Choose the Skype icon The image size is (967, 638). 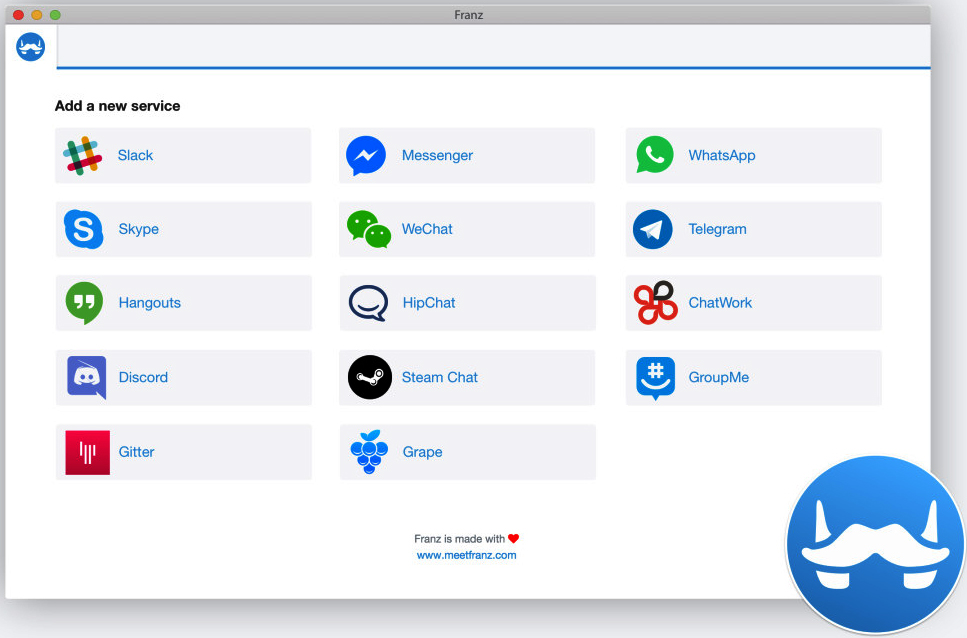[x=84, y=230]
